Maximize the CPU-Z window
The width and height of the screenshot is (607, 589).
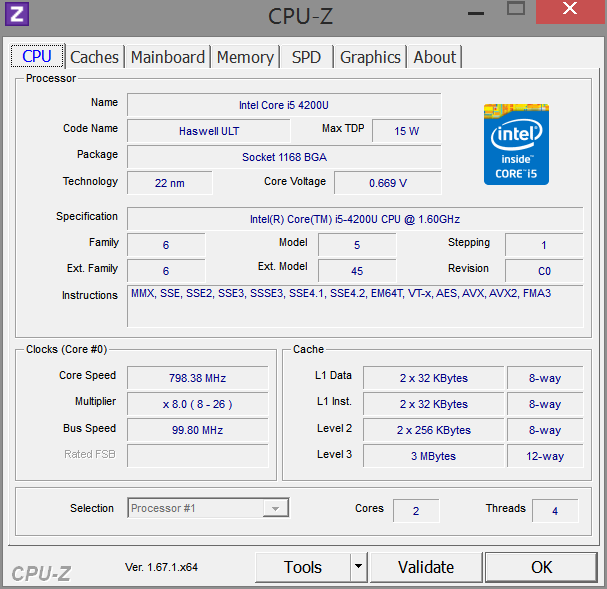pos(516,9)
